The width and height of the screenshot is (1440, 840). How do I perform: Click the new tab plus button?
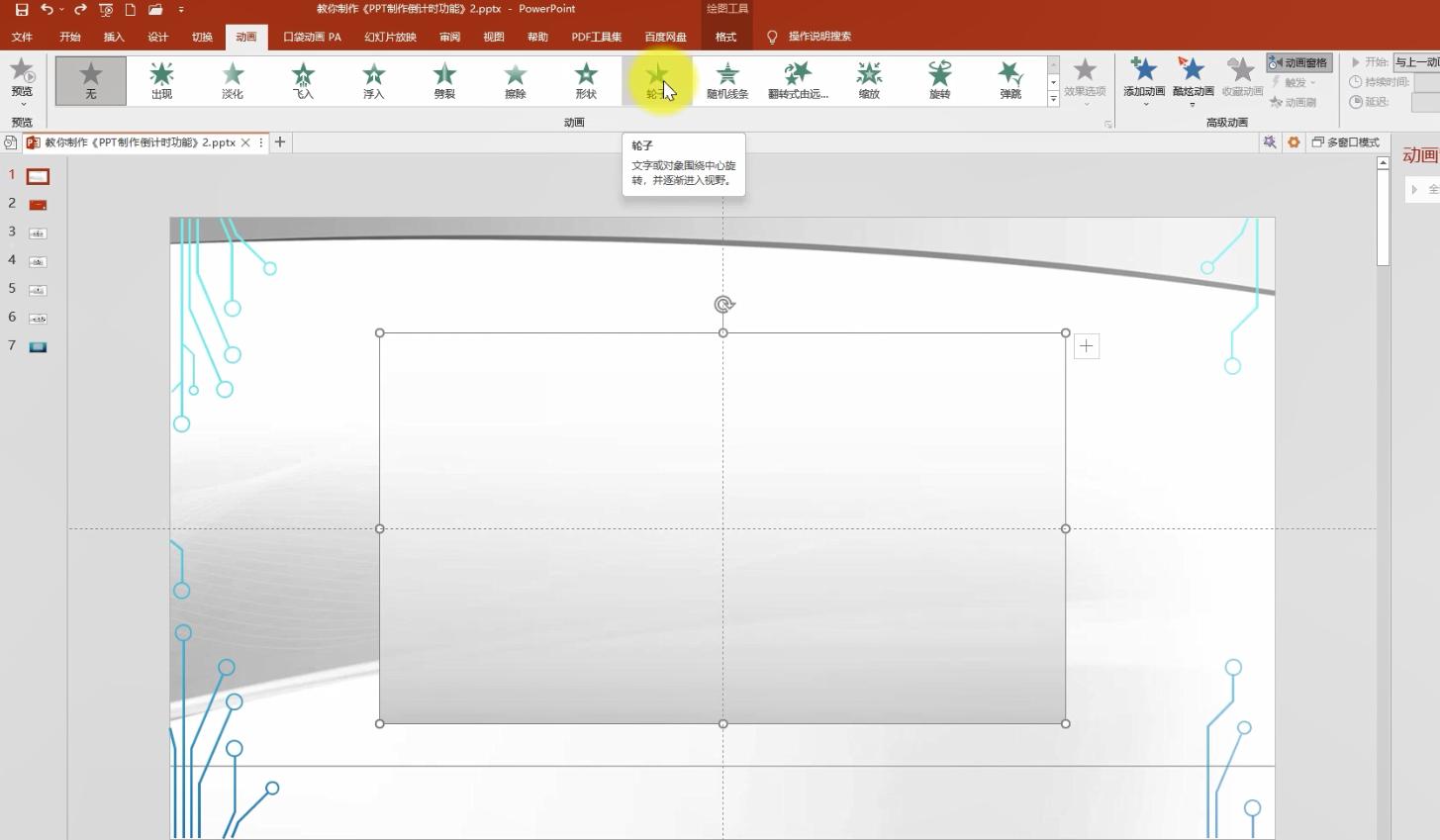pyautogui.click(x=280, y=142)
